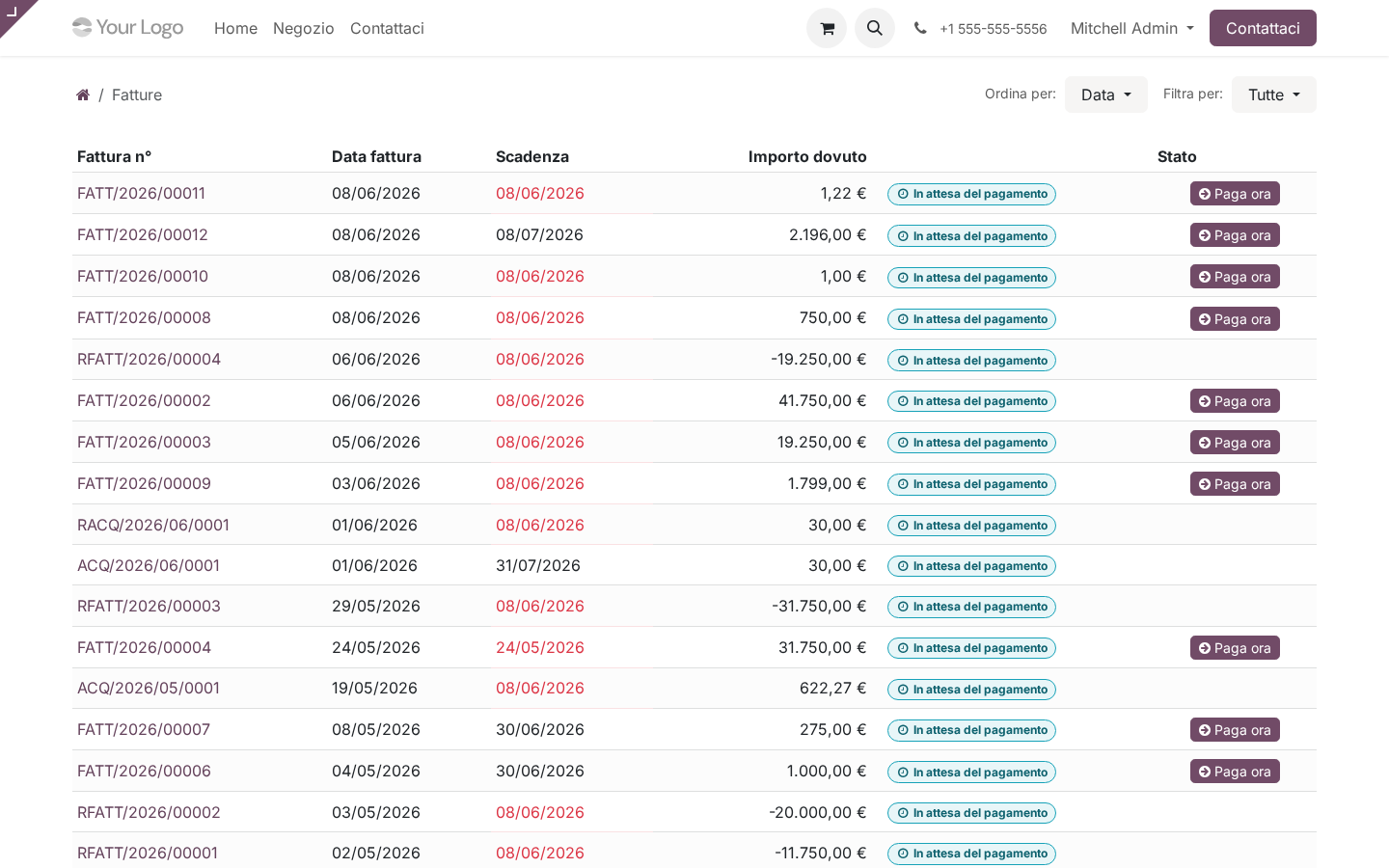Screen dimensions: 1389x868
Task: Open invoice FATT/2026/00009
Action: coord(144,483)
